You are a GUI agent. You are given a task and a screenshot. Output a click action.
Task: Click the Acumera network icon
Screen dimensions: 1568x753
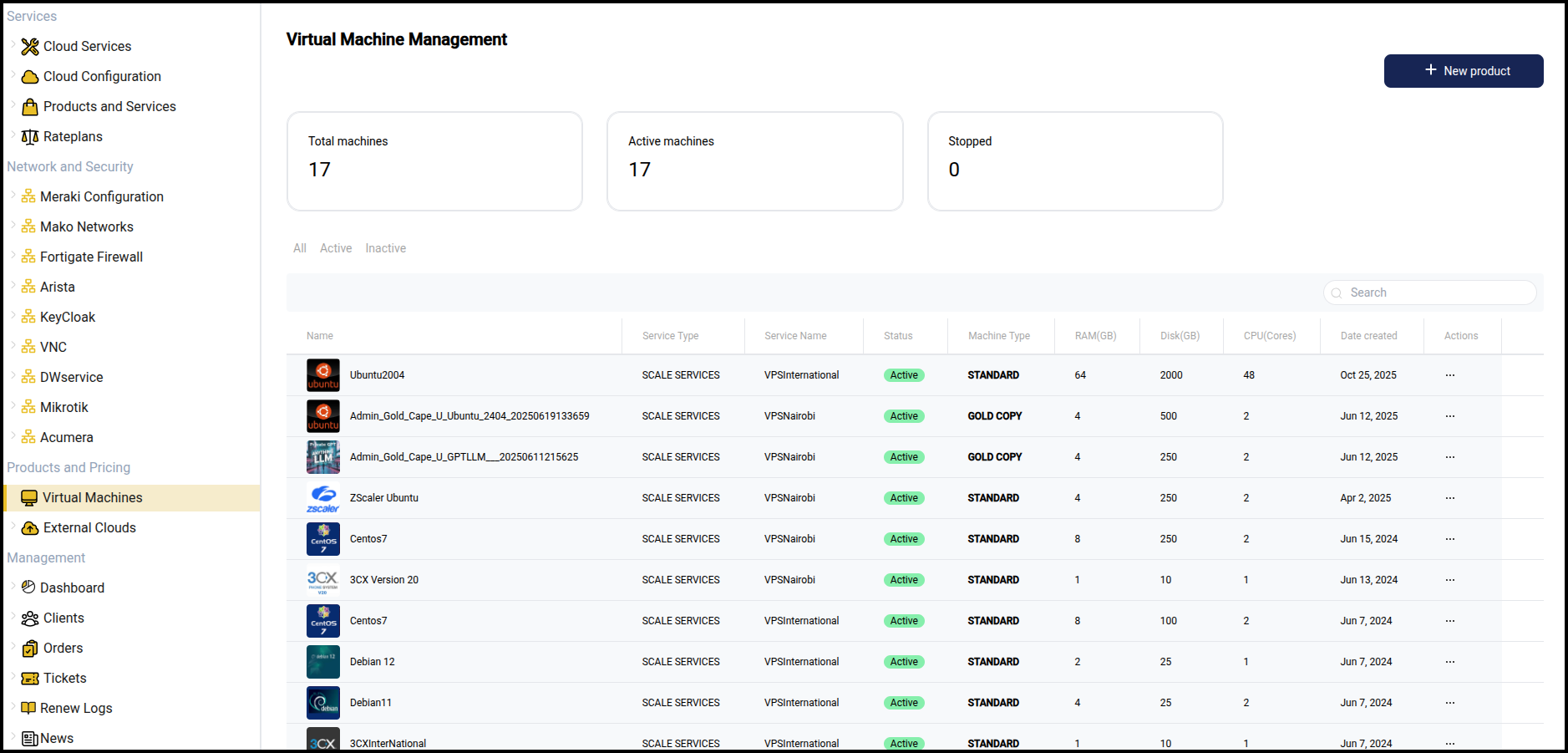pos(28,438)
